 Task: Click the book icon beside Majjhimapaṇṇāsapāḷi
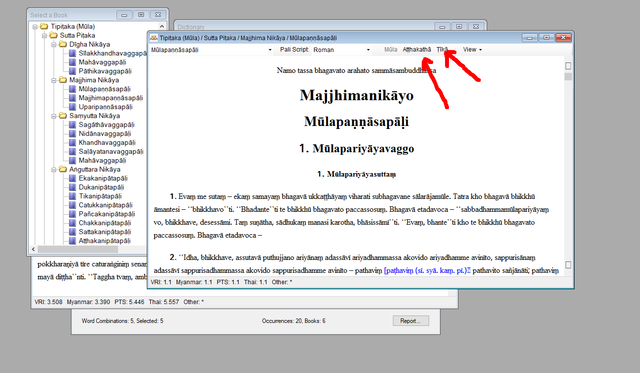tap(72, 98)
